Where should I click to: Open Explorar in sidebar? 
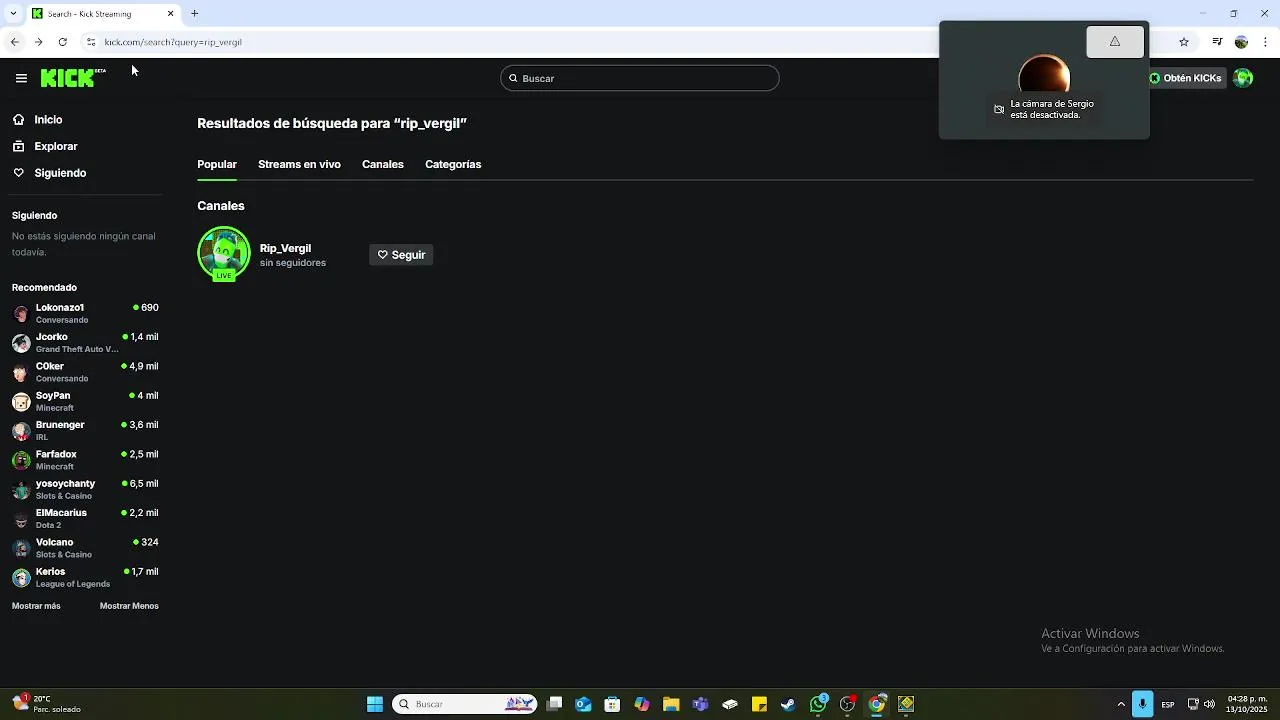click(56, 146)
